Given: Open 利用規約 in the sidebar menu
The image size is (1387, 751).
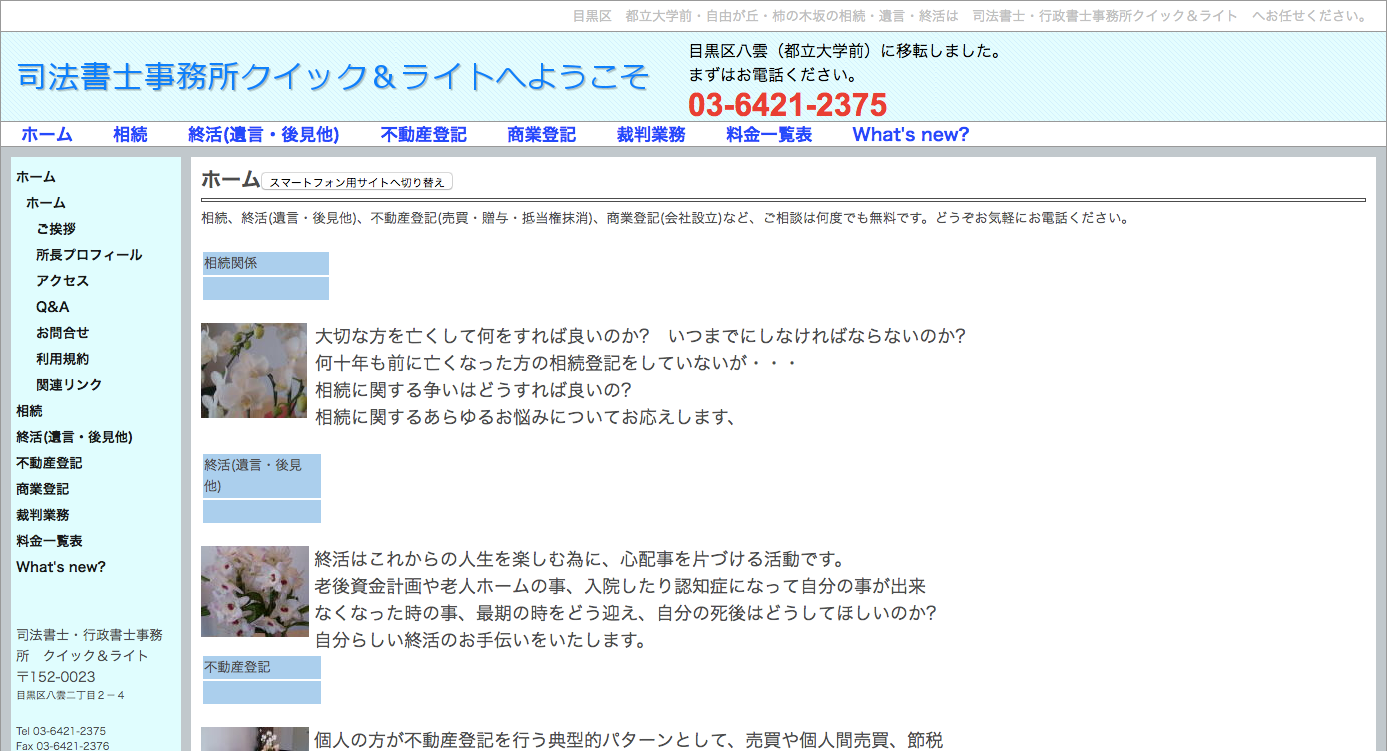Looking at the screenshot, I should (63, 358).
